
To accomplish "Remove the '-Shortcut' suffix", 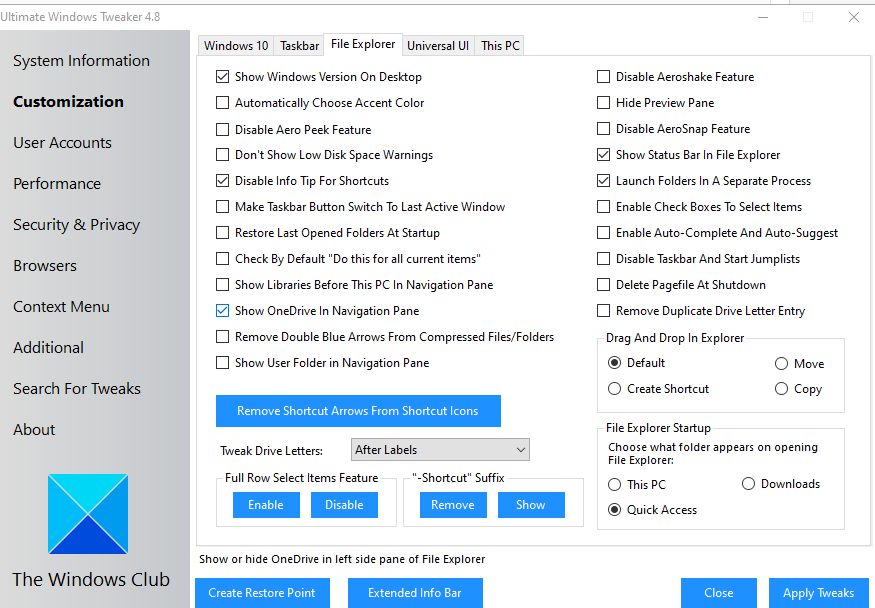I will [x=453, y=505].
